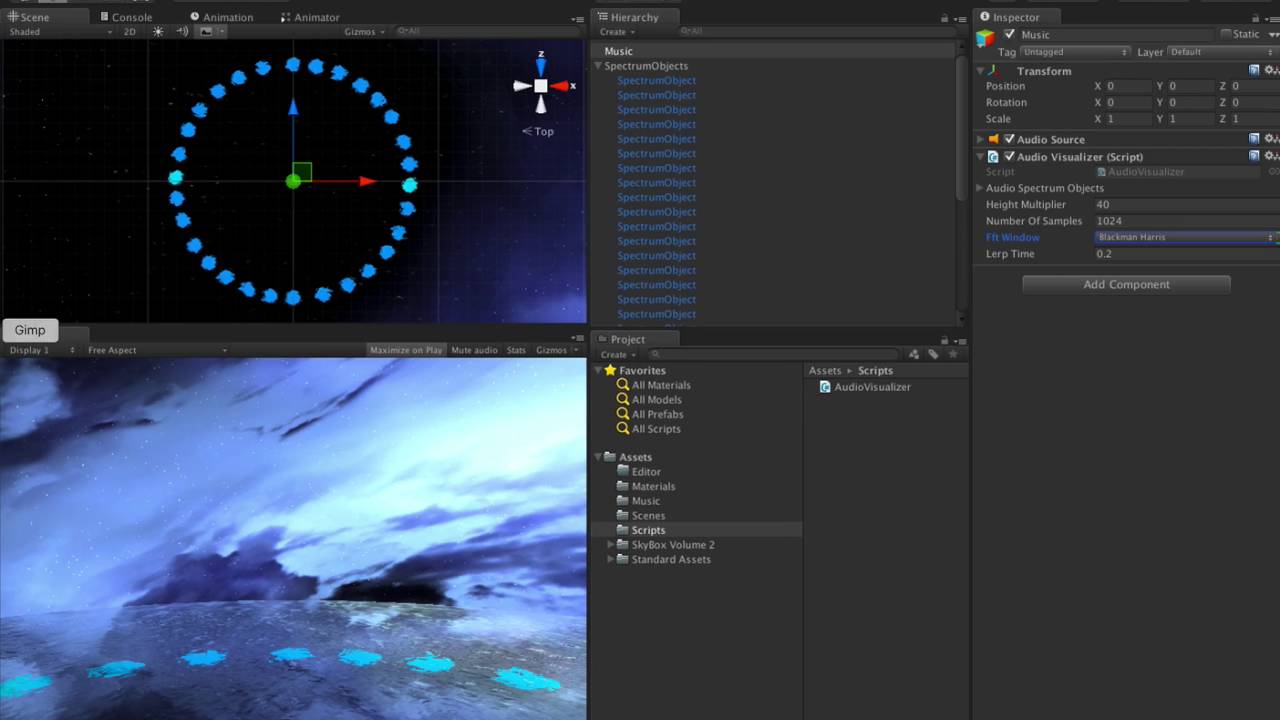Screen dimensions: 1280x720
Task: Toggle Maximize on Play
Action: (x=405, y=350)
